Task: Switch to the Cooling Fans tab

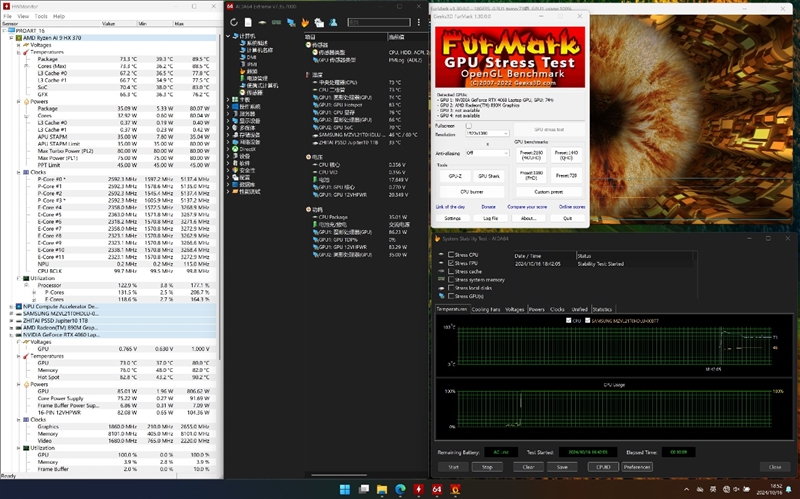Action: point(486,309)
